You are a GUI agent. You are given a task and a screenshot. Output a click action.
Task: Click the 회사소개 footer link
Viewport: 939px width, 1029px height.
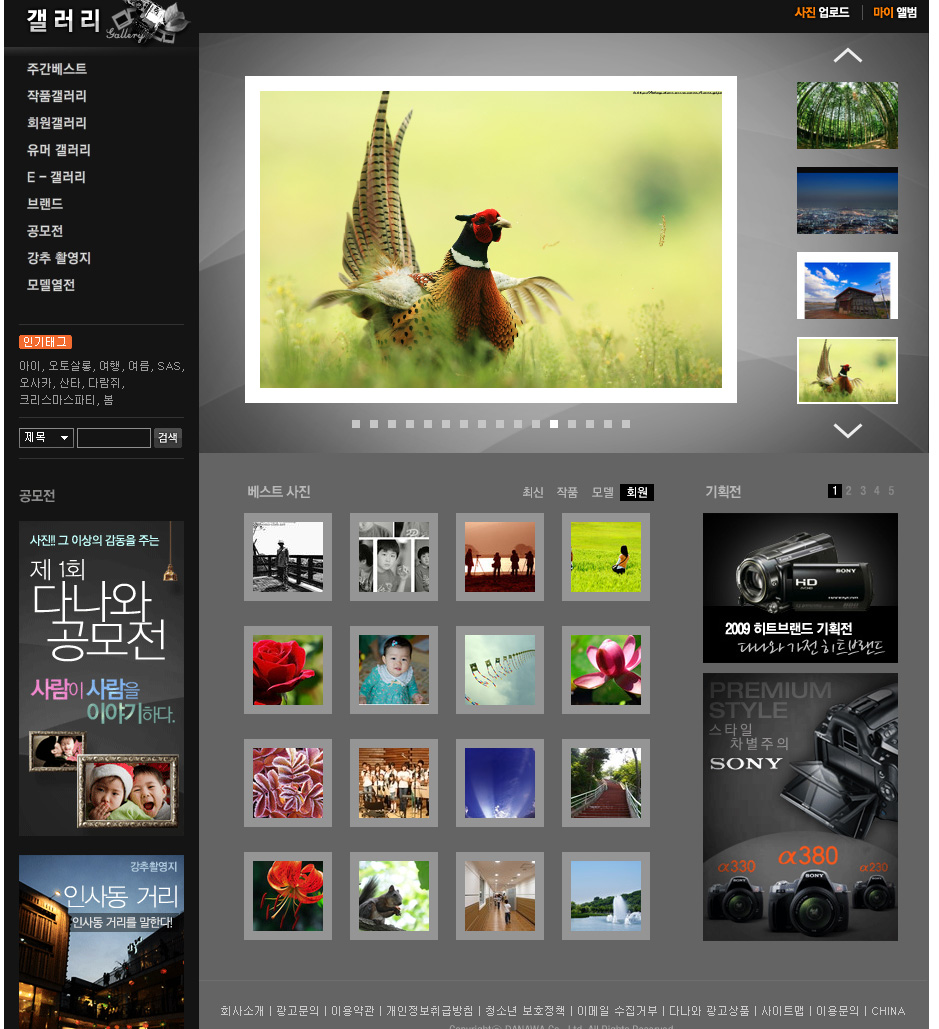click(x=242, y=1011)
